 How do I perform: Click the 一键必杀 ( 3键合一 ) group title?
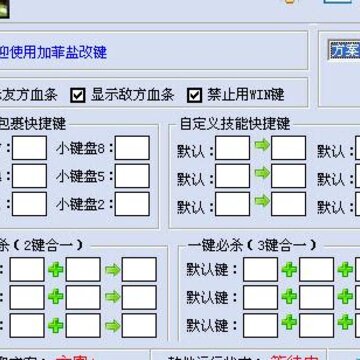[252, 246]
